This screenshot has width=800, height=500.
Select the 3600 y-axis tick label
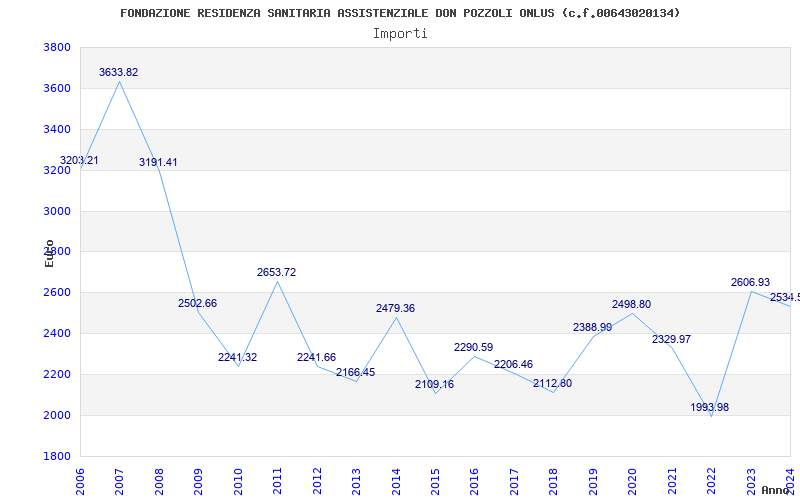(x=57, y=88)
